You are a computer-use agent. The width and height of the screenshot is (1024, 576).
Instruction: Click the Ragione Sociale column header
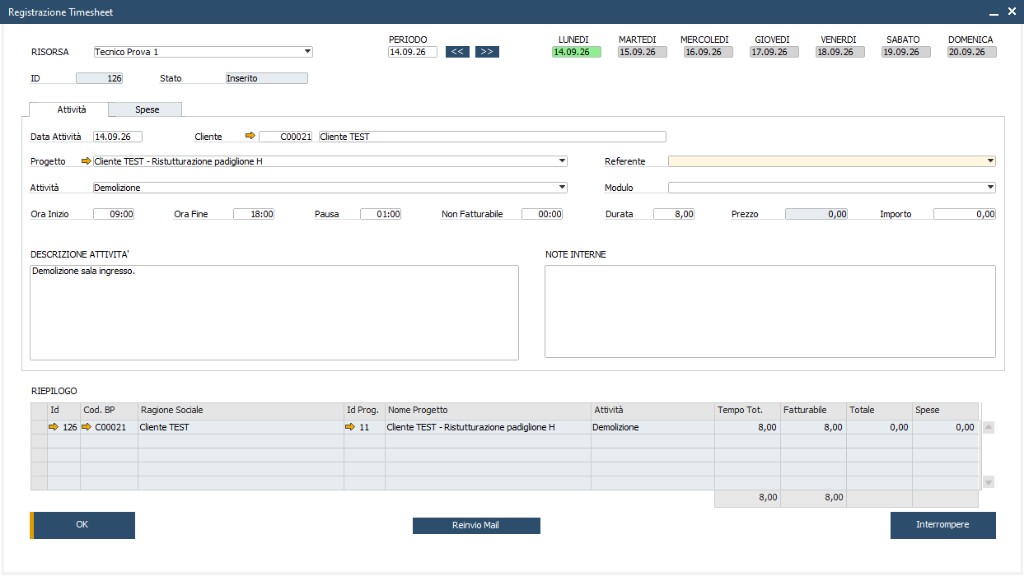240,410
